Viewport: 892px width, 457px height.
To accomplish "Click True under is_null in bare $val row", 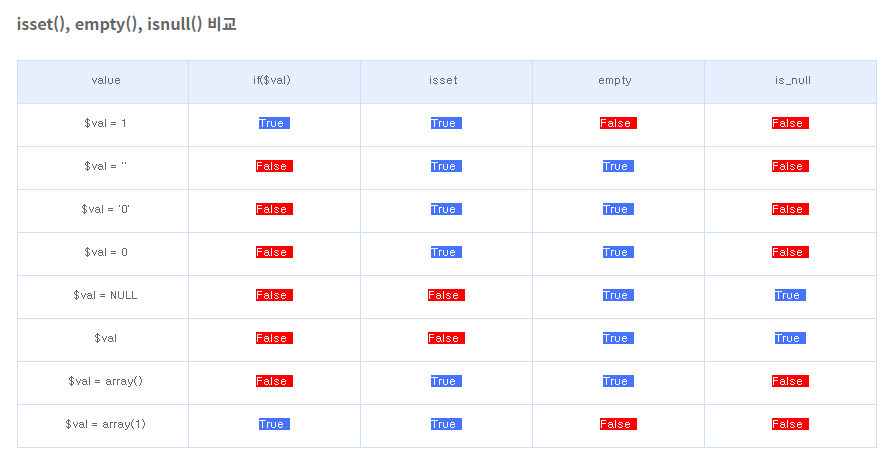I will (x=790, y=338).
